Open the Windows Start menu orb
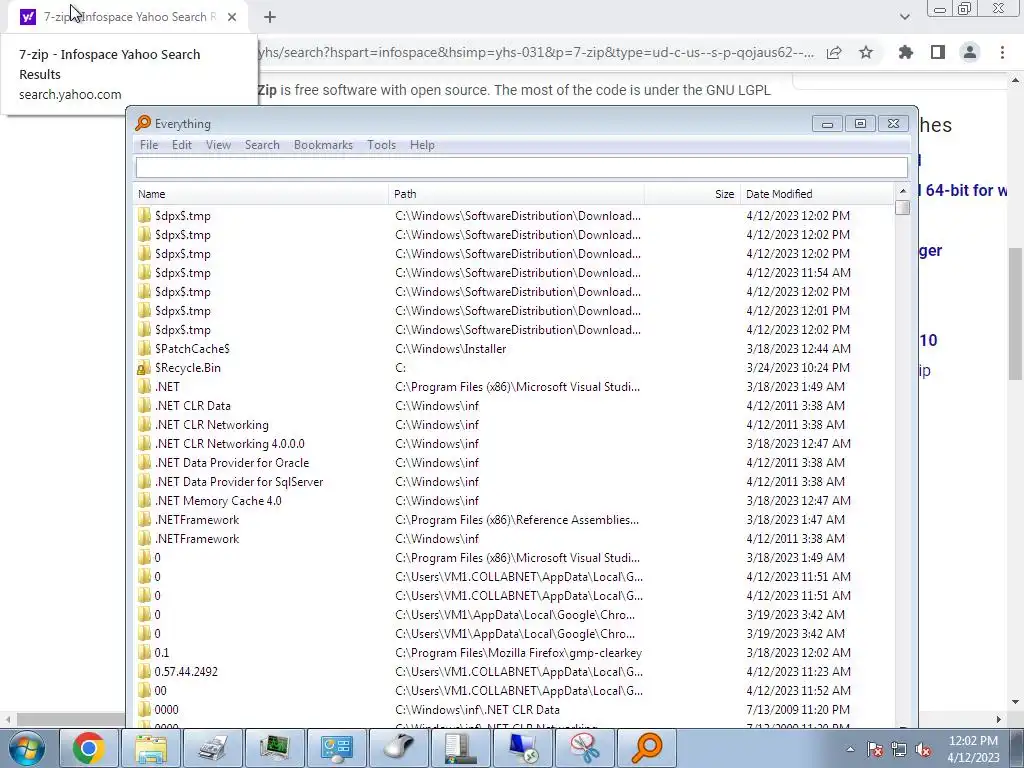Viewport: 1024px width, 768px height. [26, 748]
